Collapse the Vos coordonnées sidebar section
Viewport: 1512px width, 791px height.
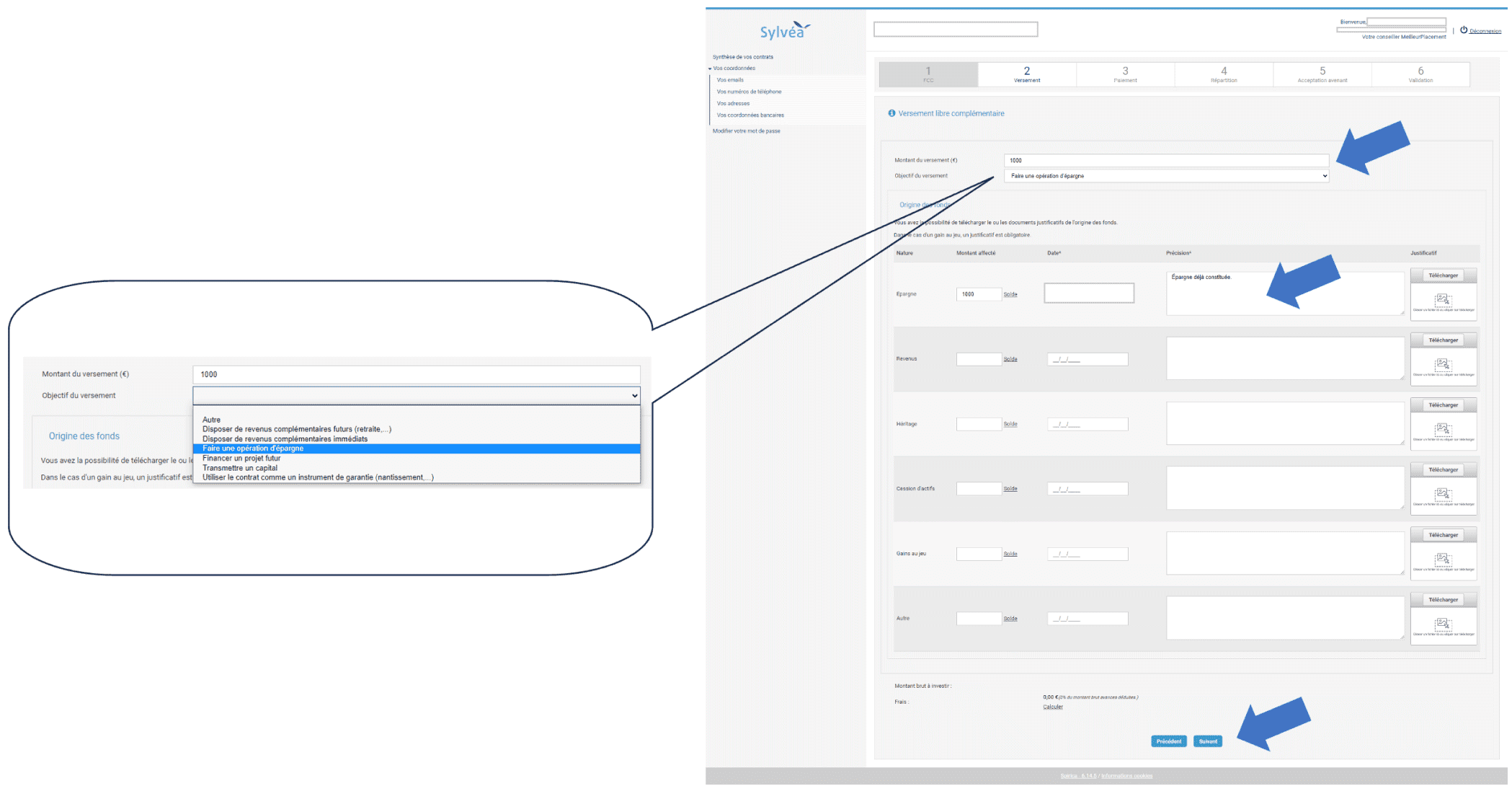[x=710, y=69]
